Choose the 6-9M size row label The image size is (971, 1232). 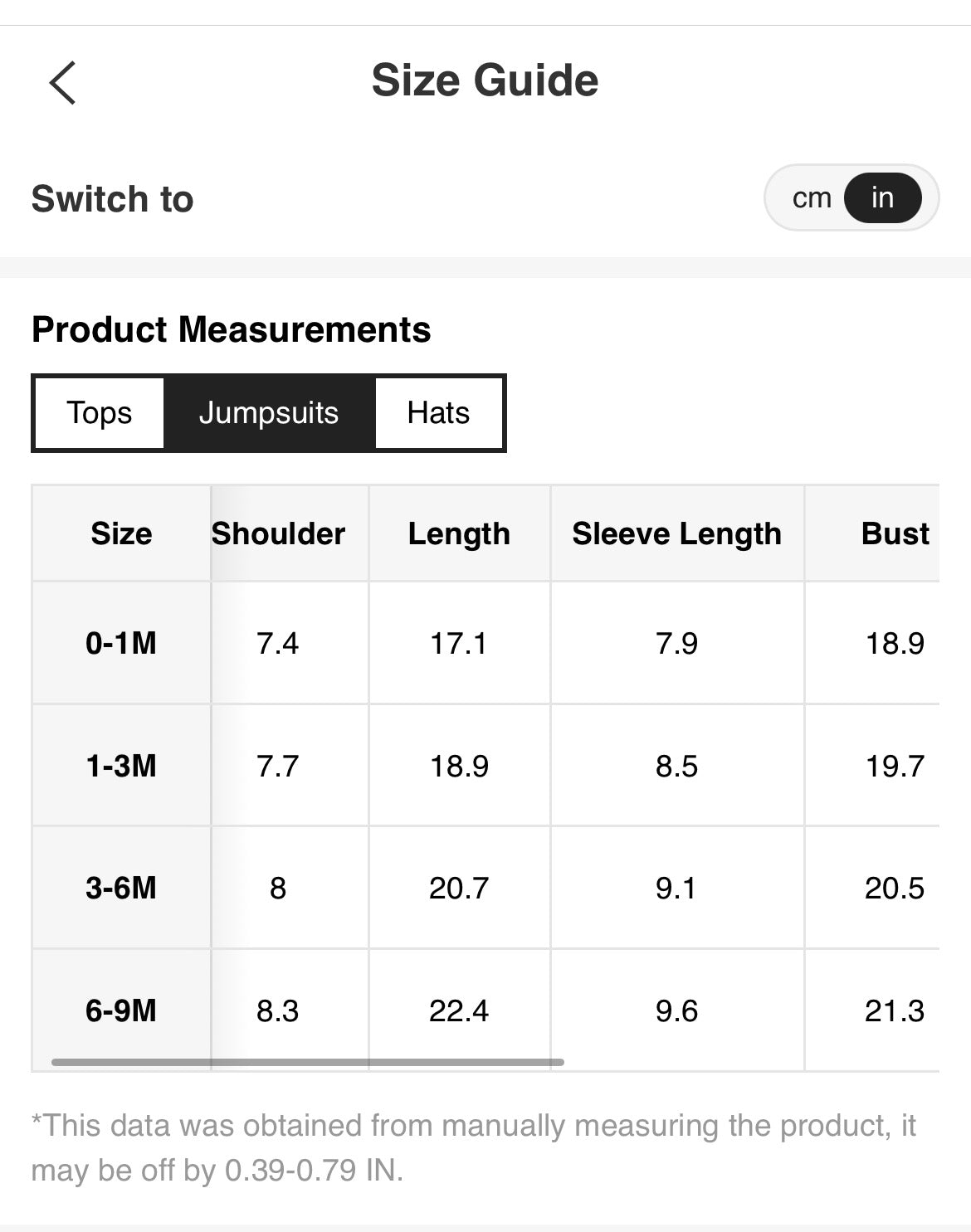[x=121, y=1010]
